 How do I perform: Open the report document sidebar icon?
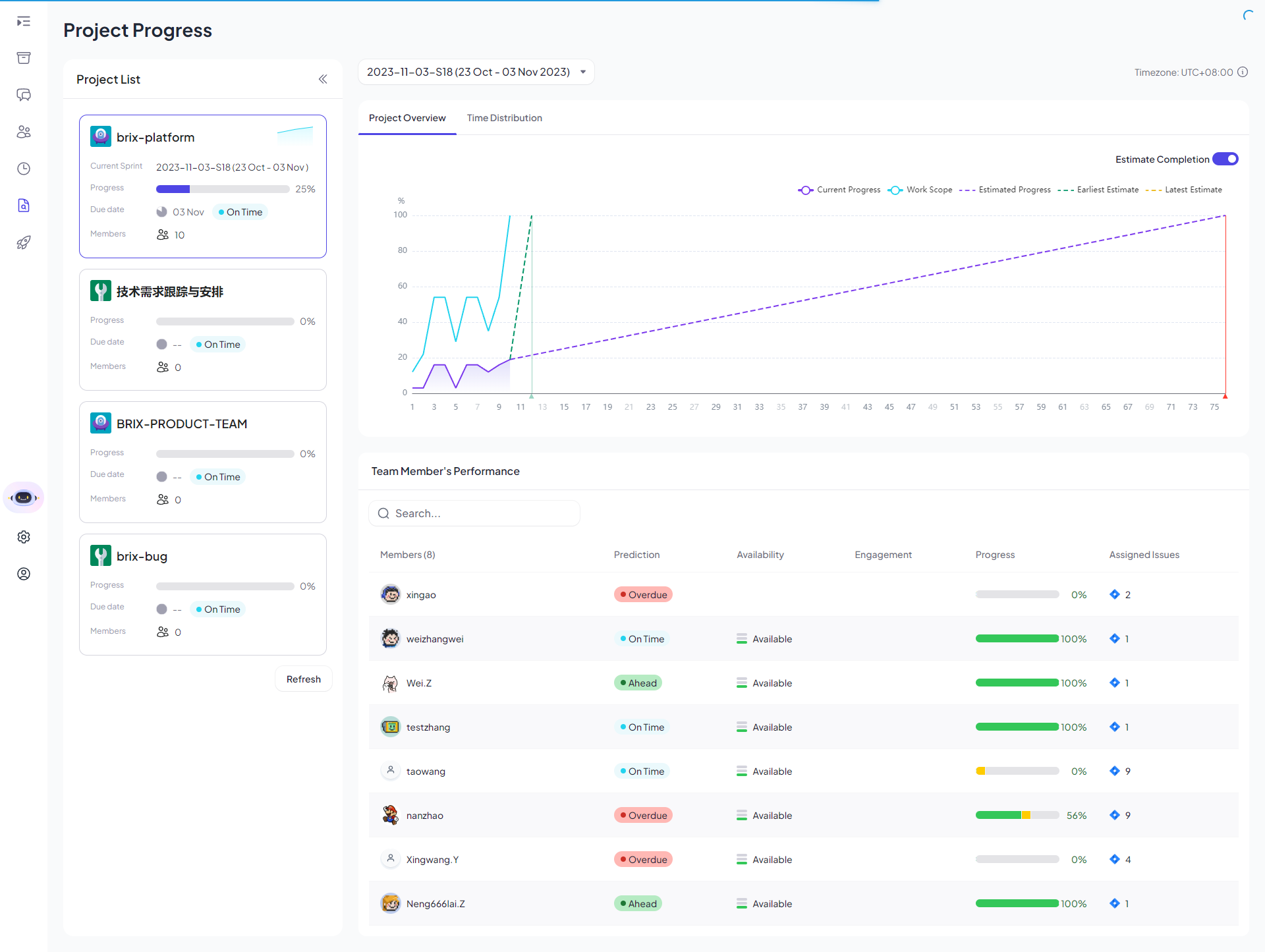pos(24,206)
